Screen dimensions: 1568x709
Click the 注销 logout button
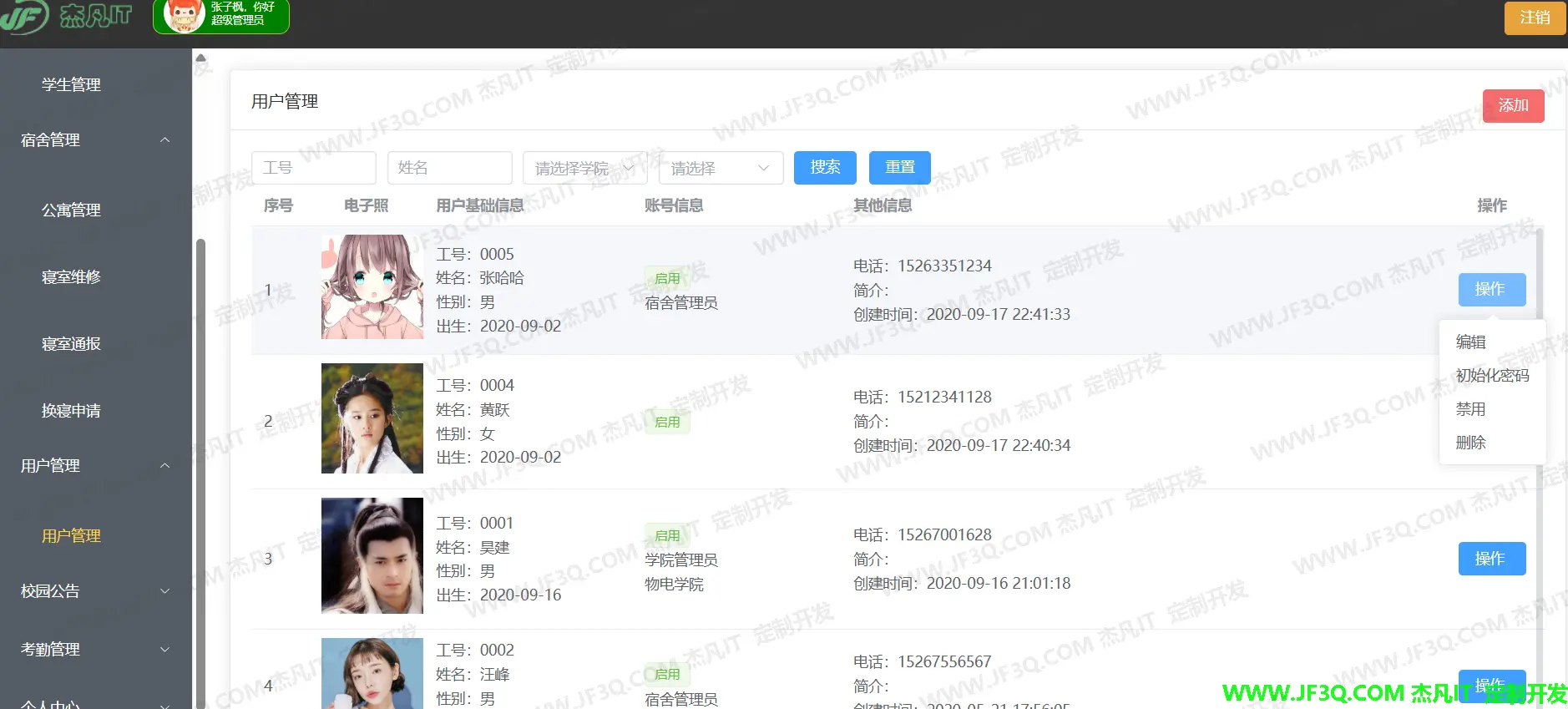[1535, 18]
